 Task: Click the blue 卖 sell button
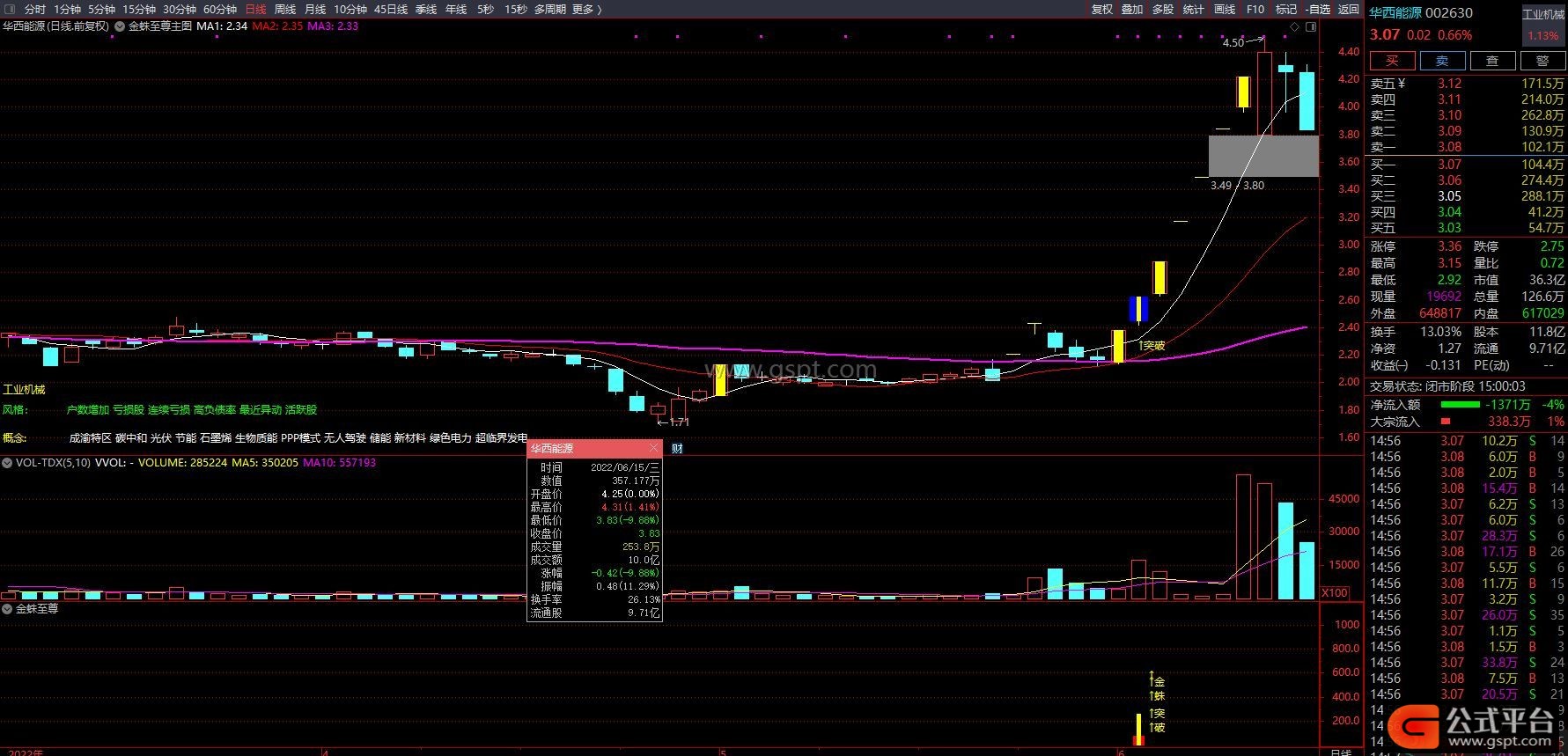pyautogui.click(x=1442, y=61)
